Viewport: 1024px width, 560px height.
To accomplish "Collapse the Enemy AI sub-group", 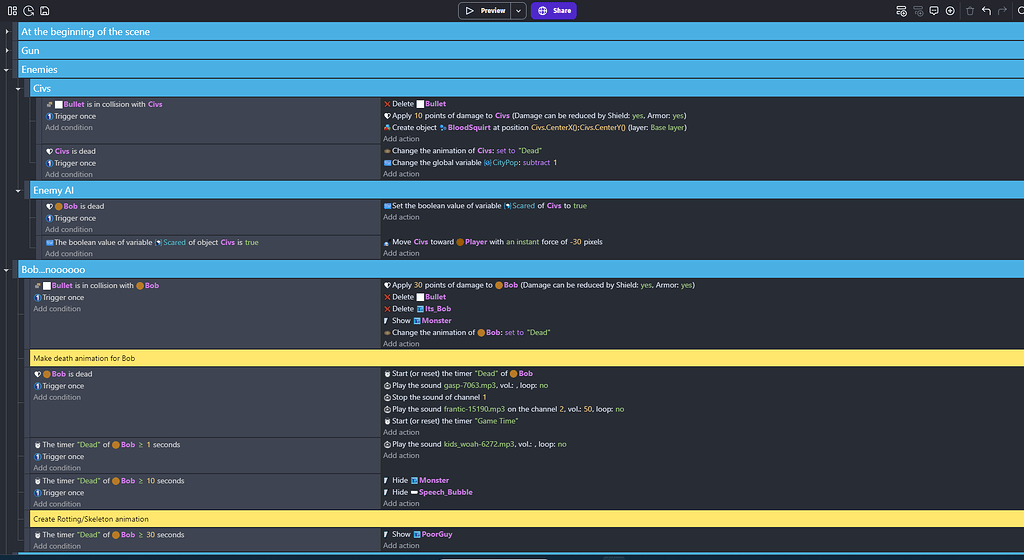I will pyautogui.click(x=18, y=191).
